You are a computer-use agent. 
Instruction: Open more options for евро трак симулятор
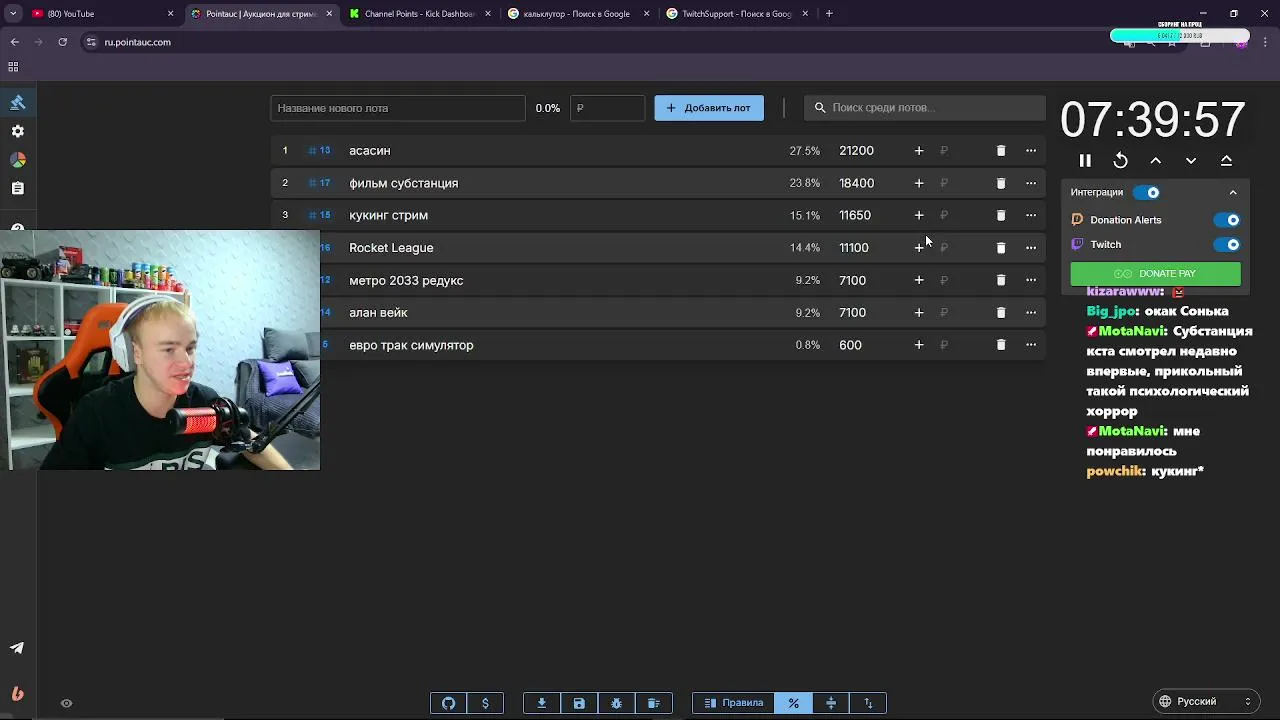coord(1031,345)
